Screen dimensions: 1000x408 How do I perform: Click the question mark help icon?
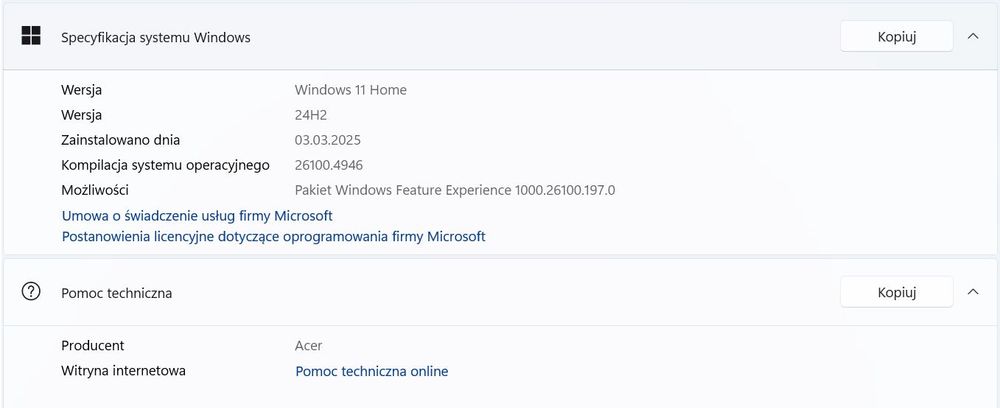point(31,292)
